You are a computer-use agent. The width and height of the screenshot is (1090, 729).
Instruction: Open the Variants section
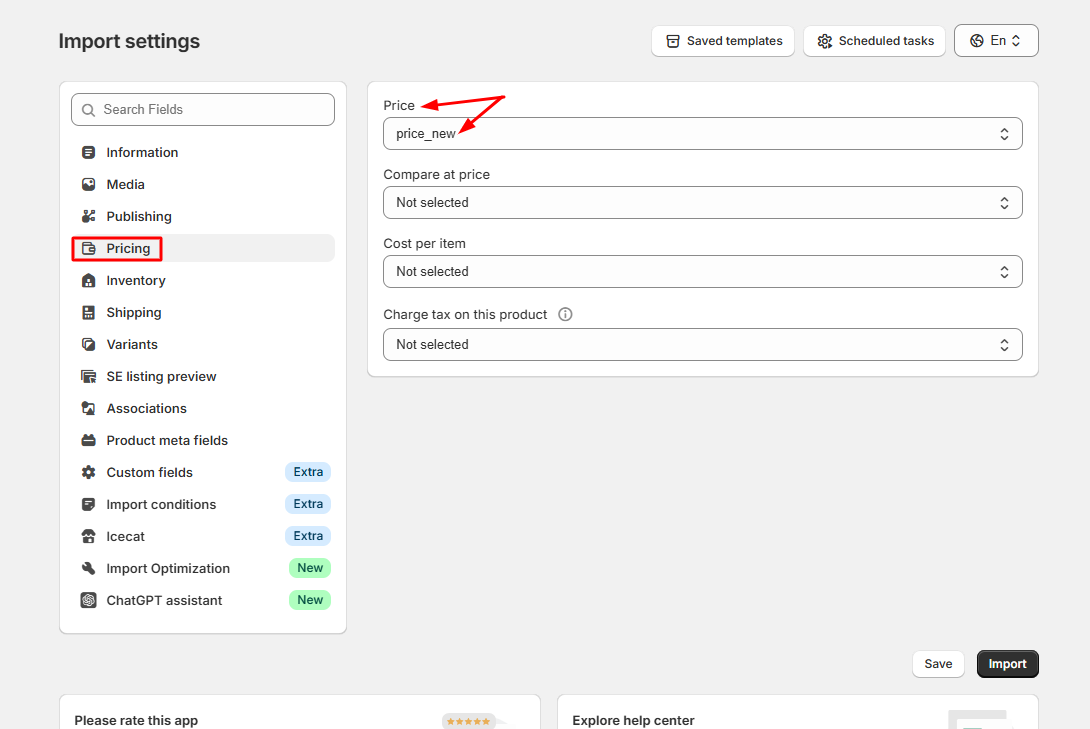point(203,344)
